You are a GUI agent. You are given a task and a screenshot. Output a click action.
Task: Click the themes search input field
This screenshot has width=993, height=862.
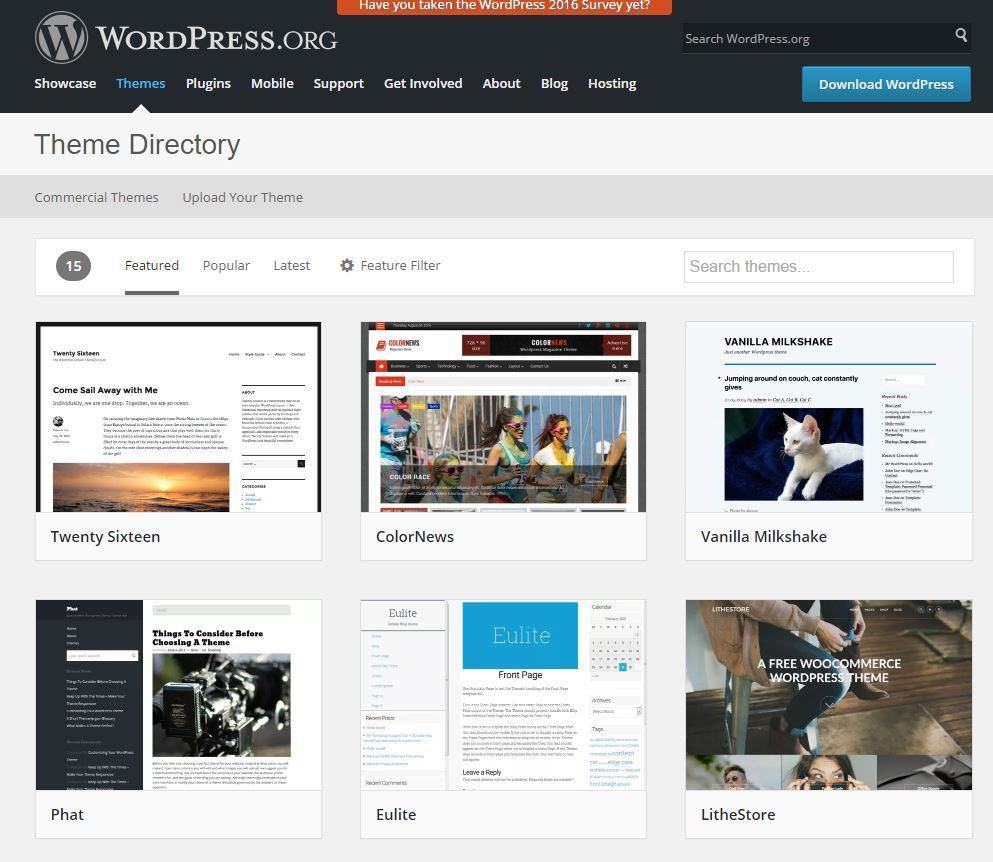[818, 266]
